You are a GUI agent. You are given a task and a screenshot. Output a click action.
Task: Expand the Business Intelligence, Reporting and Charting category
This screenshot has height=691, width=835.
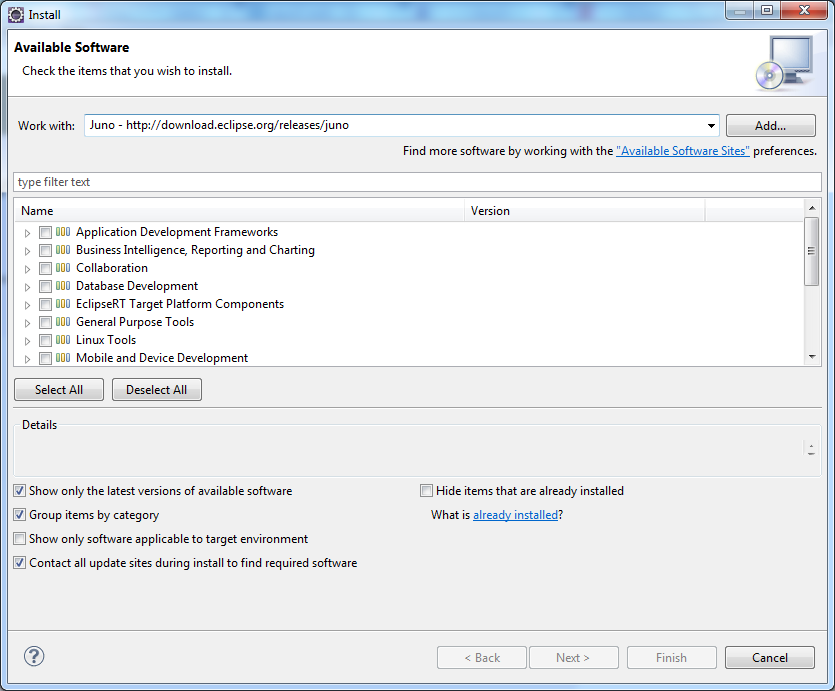(x=27, y=251)
